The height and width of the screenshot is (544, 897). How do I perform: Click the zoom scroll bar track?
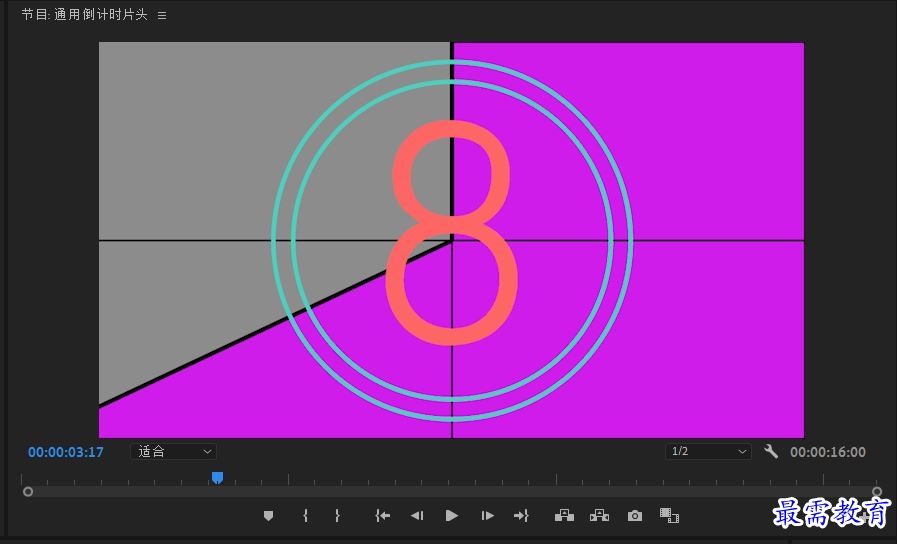(x=452, y=492)
